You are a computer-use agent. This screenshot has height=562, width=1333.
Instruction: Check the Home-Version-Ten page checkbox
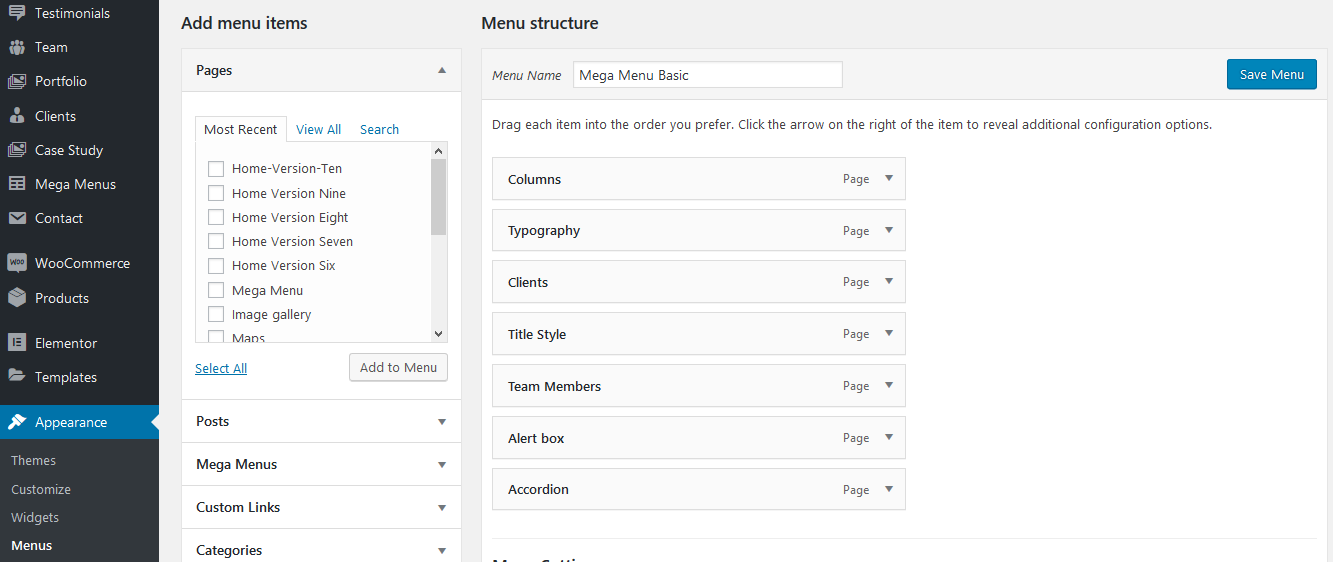pos(215,169)
